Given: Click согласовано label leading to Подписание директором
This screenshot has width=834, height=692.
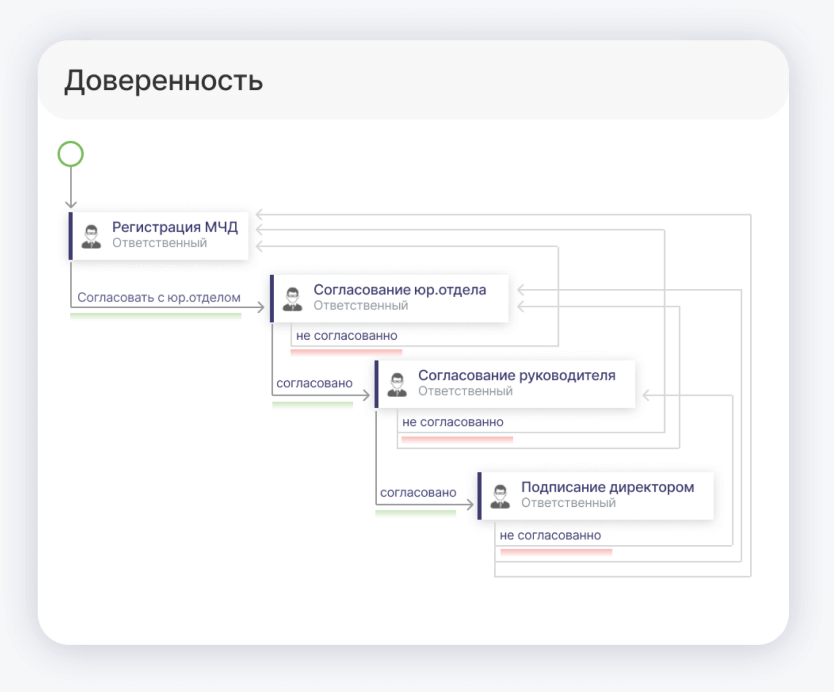Looking at the screenshot, I should (x=418, y=493).
